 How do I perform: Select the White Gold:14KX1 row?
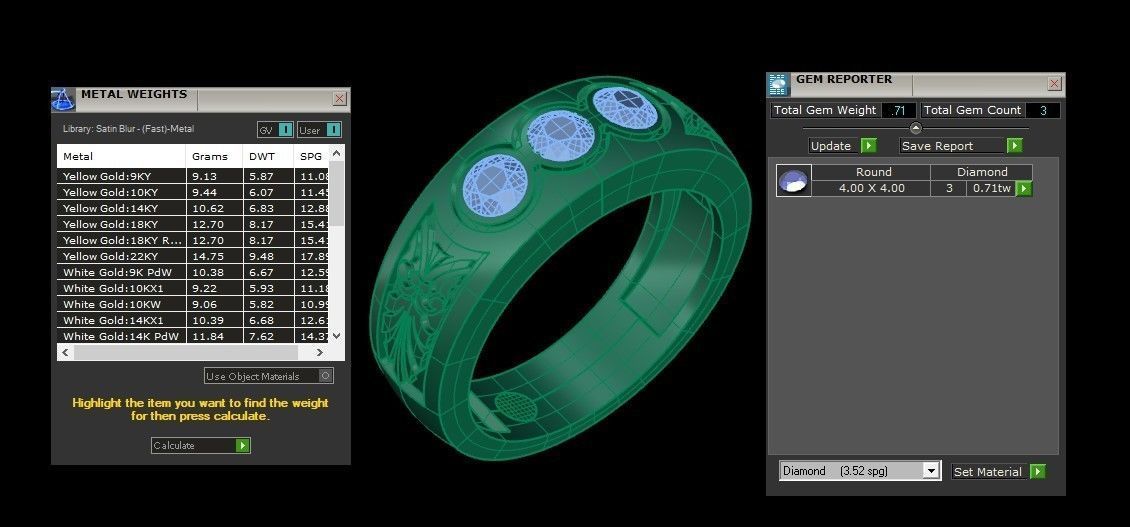coord(192,320)
